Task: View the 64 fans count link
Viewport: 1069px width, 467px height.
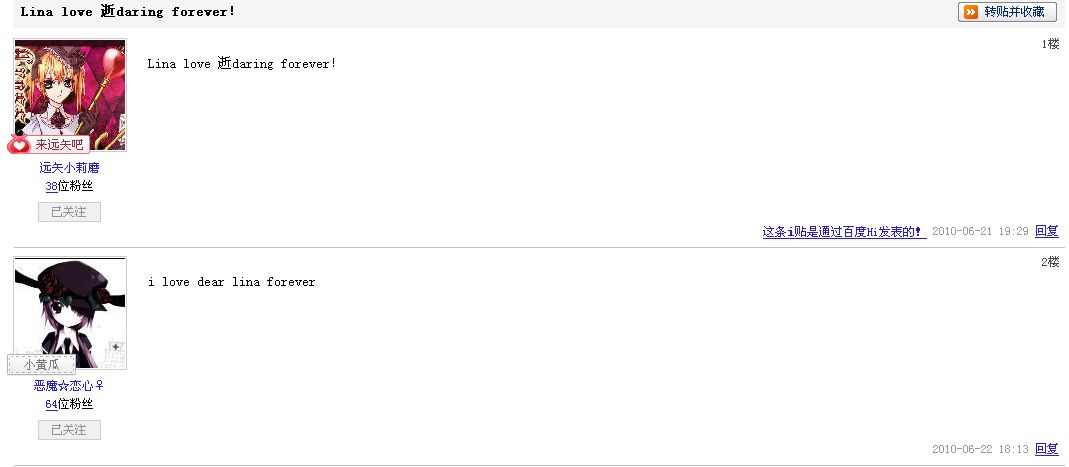Action: [51, 404]
